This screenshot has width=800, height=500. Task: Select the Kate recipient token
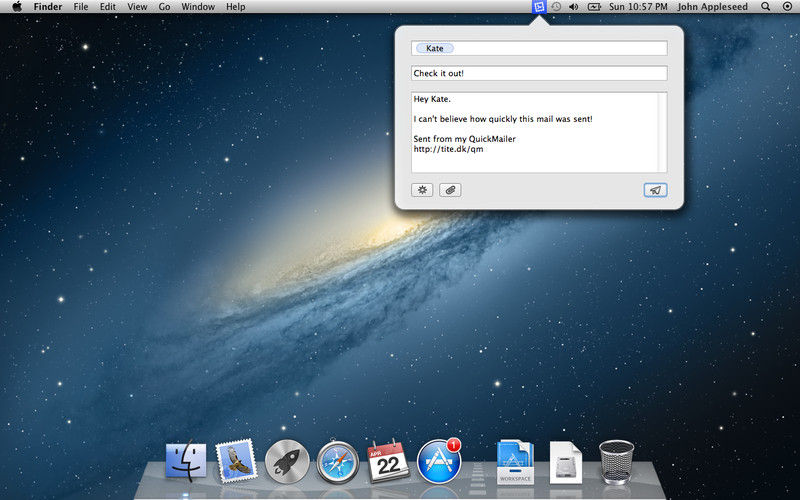coord(435,48)
